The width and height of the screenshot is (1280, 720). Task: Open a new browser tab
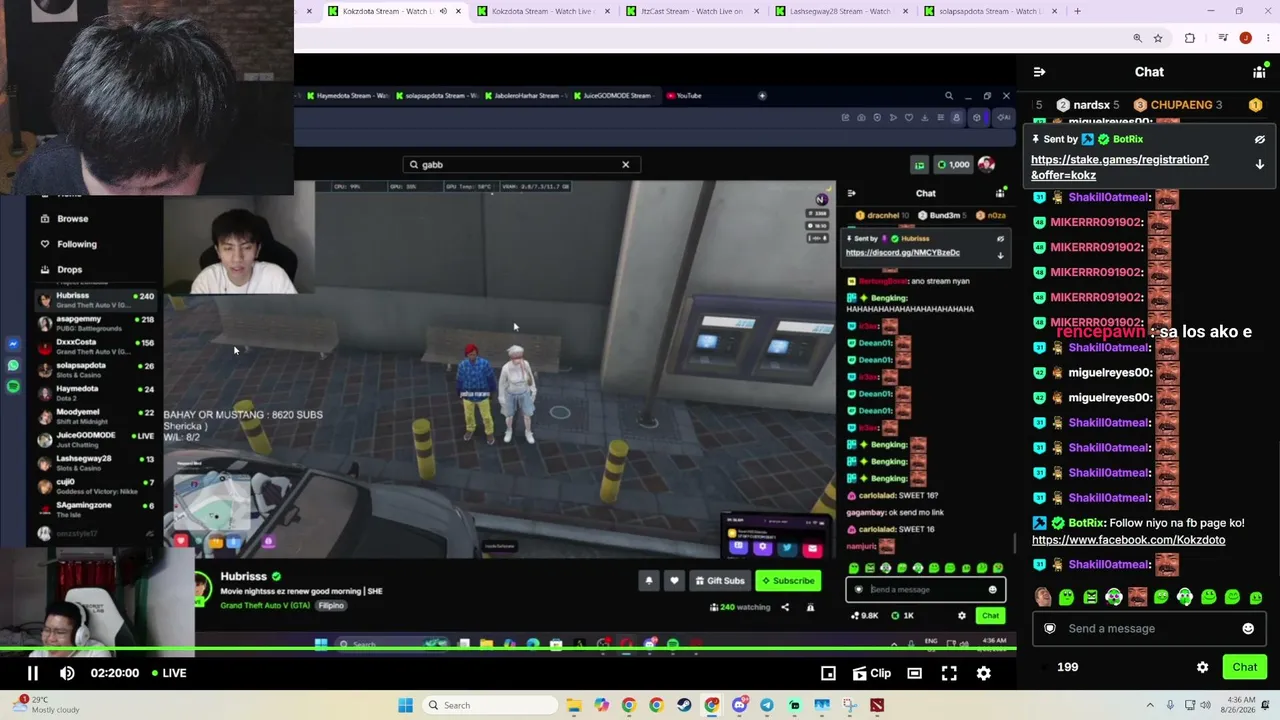pyautogui.click(x=1077, y=11)
